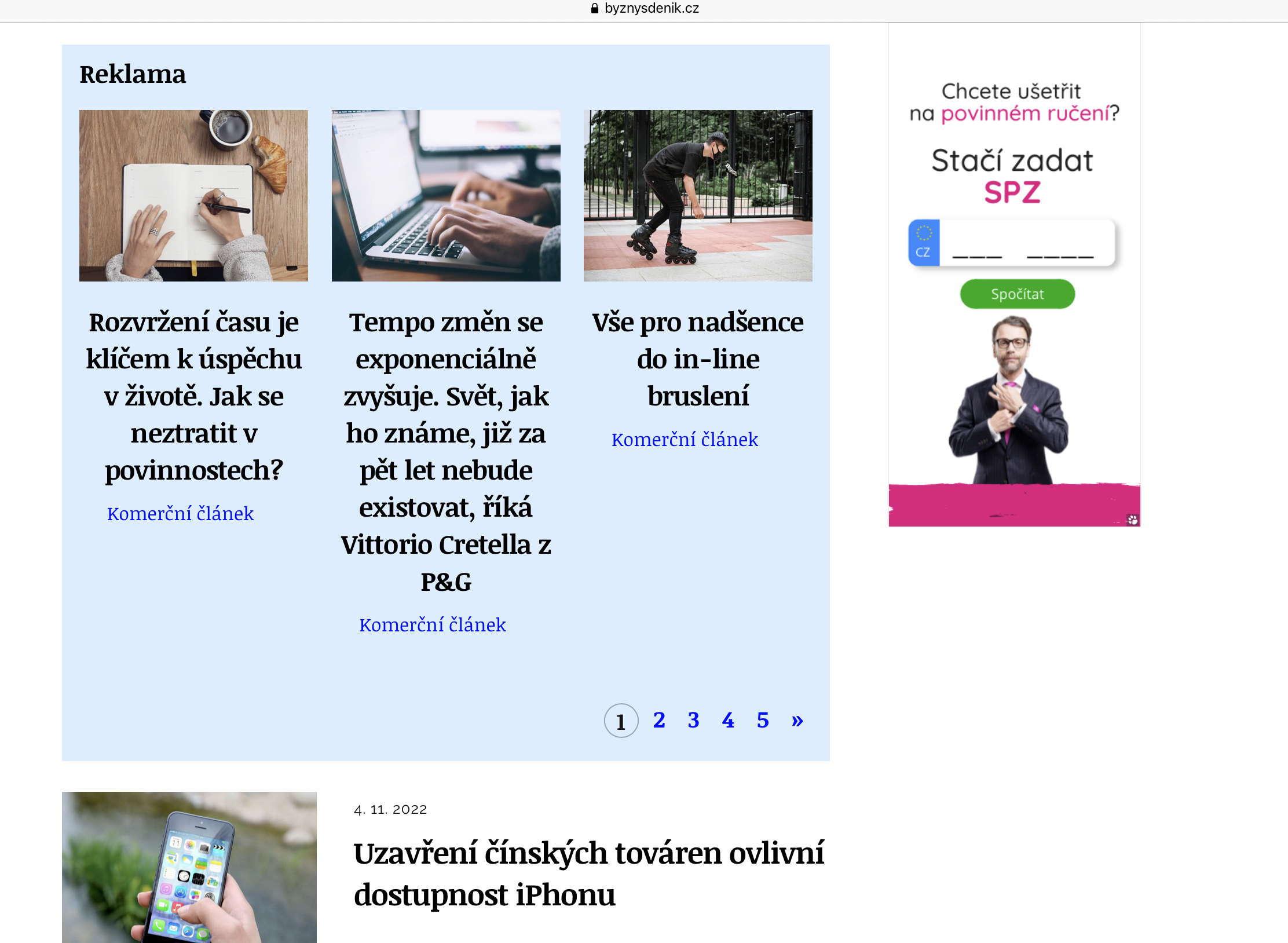1288x943 pixels.
Task: Go to pagination page 3
Action: (693, 720)
